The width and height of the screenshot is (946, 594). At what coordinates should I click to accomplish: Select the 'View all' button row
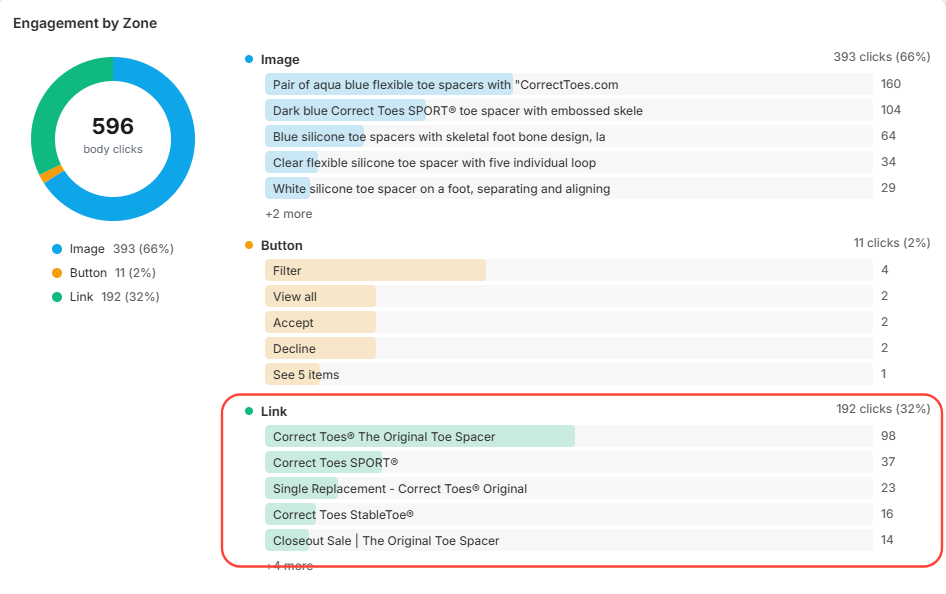point(568,296)
